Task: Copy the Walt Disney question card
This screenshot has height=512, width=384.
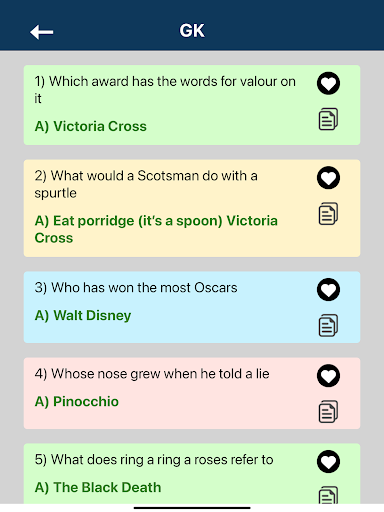Action: coord(328,325)
